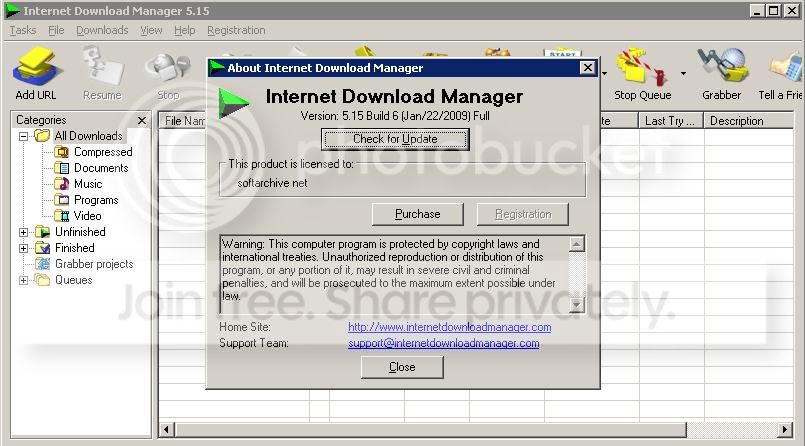The height and width of the screenshot is (446, 805).
Task: Minimize the Internet Download Manager window
Action: coord(757,10)
